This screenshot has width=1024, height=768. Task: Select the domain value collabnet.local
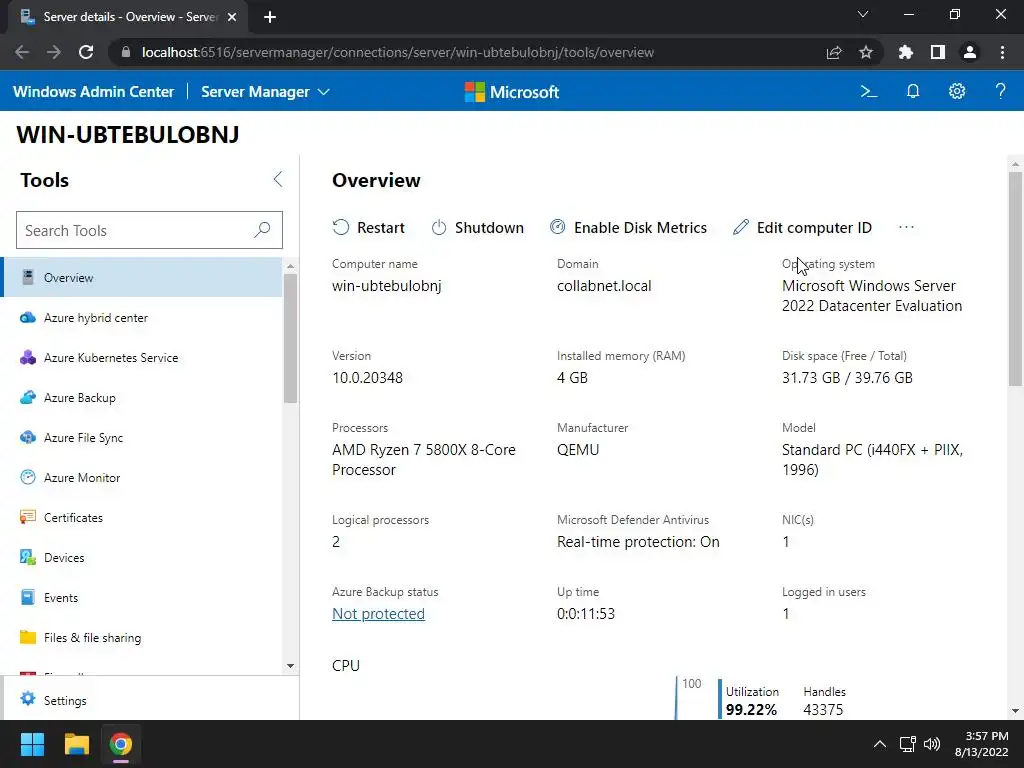[x=604, y=285]
